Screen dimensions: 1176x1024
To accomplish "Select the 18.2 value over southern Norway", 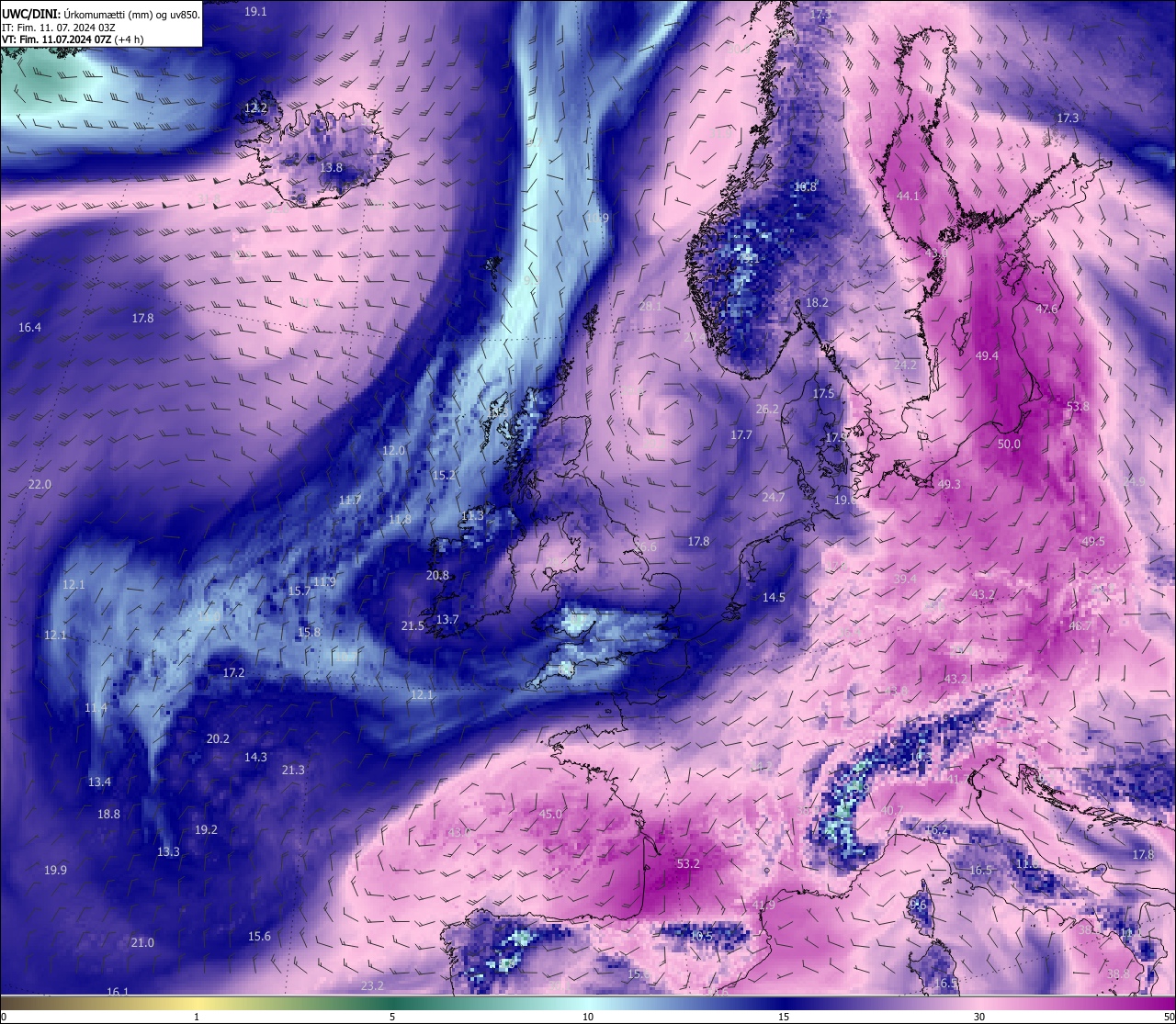I will click(x=817, y=303).
